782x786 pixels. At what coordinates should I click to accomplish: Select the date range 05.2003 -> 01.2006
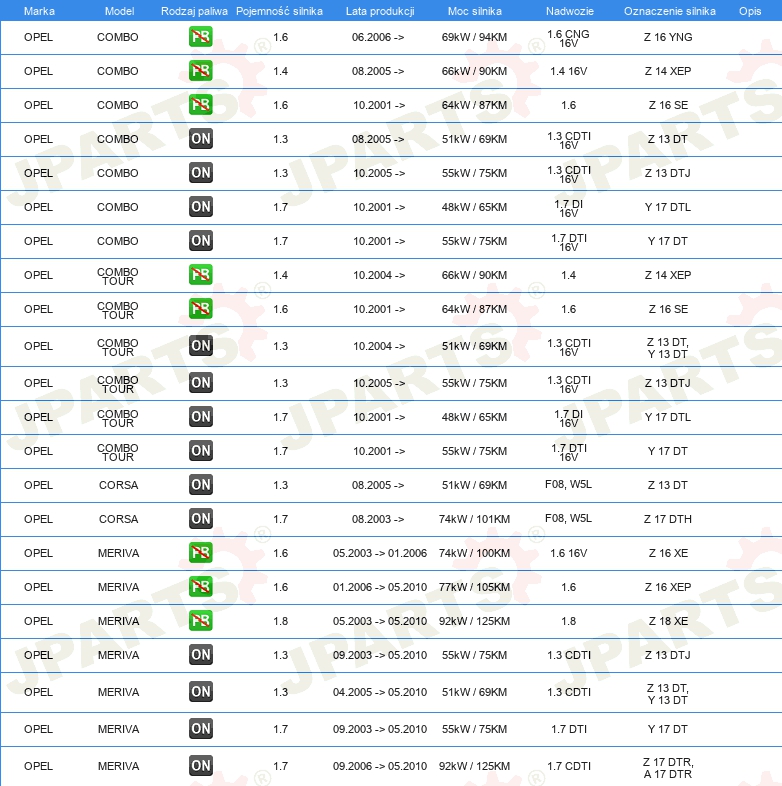click(x=380, y=553)
